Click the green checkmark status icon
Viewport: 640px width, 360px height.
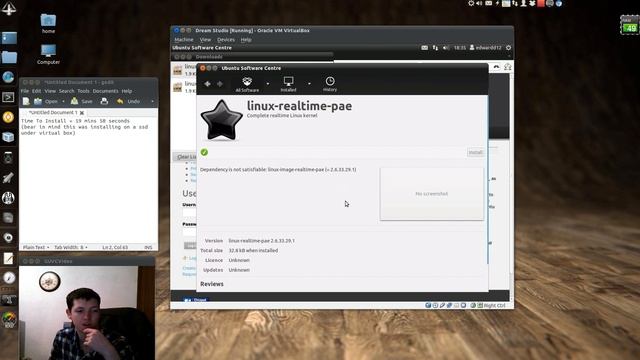tap(204, 152)
